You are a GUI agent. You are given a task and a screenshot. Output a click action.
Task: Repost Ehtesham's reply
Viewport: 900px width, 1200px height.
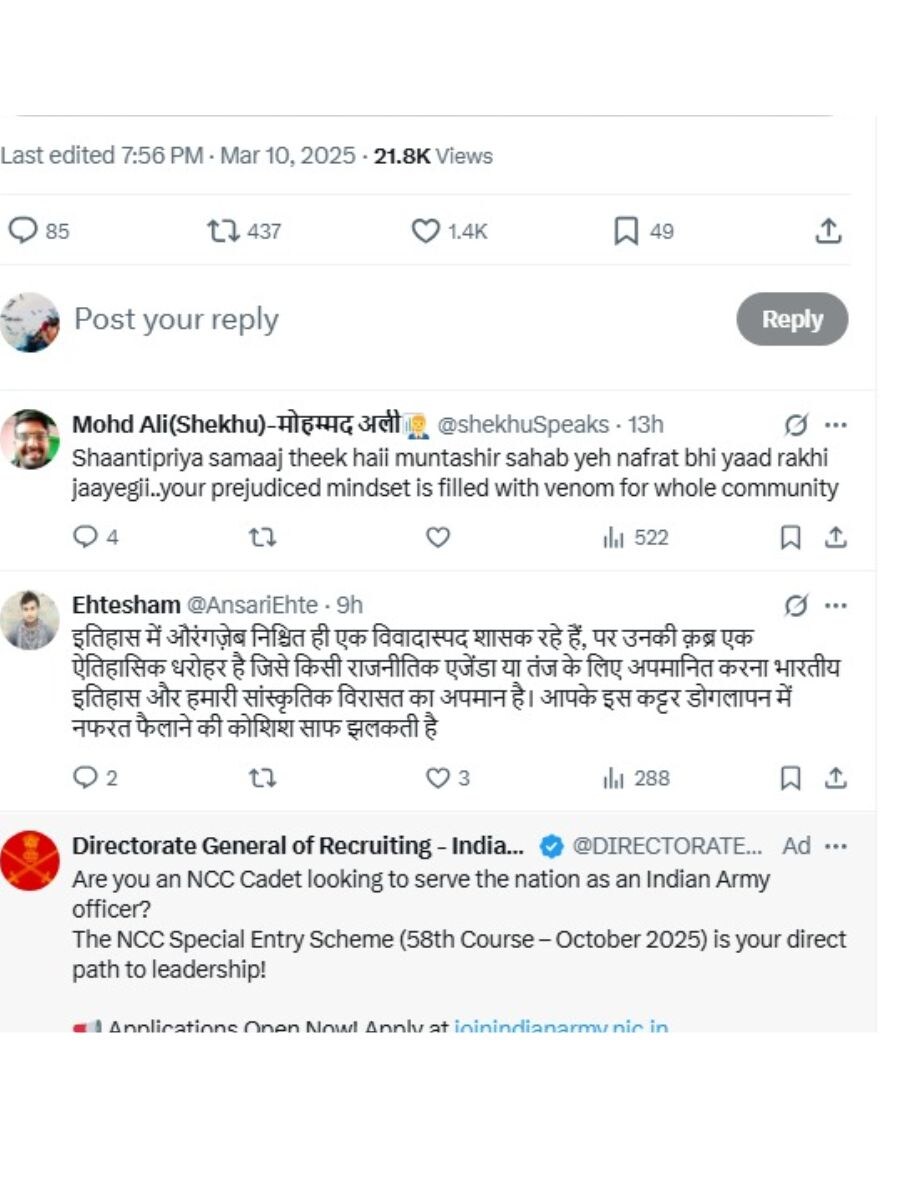click(x=262, y=778)
